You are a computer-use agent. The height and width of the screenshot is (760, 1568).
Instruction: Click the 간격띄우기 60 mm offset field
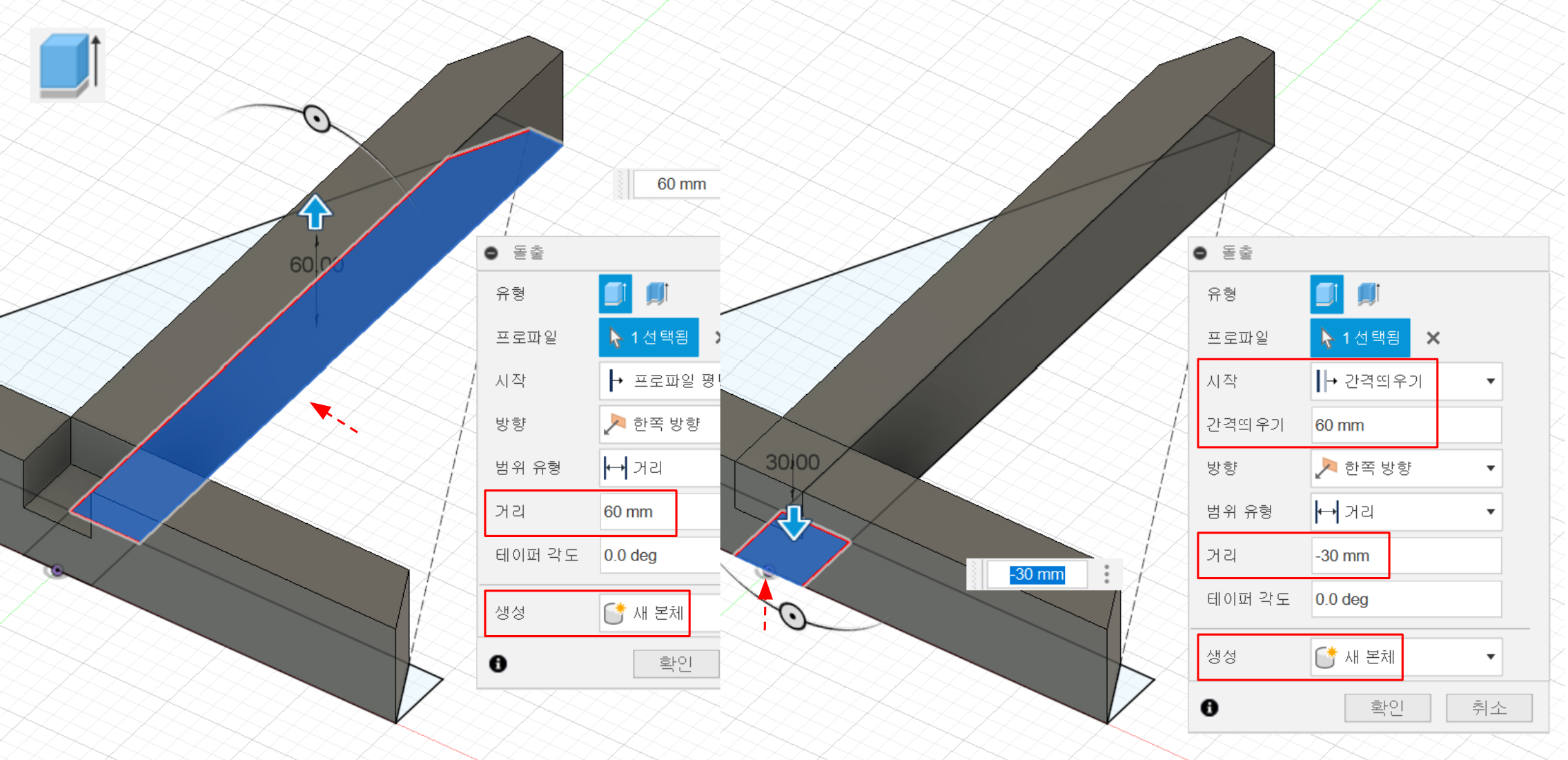[1405, 425]
